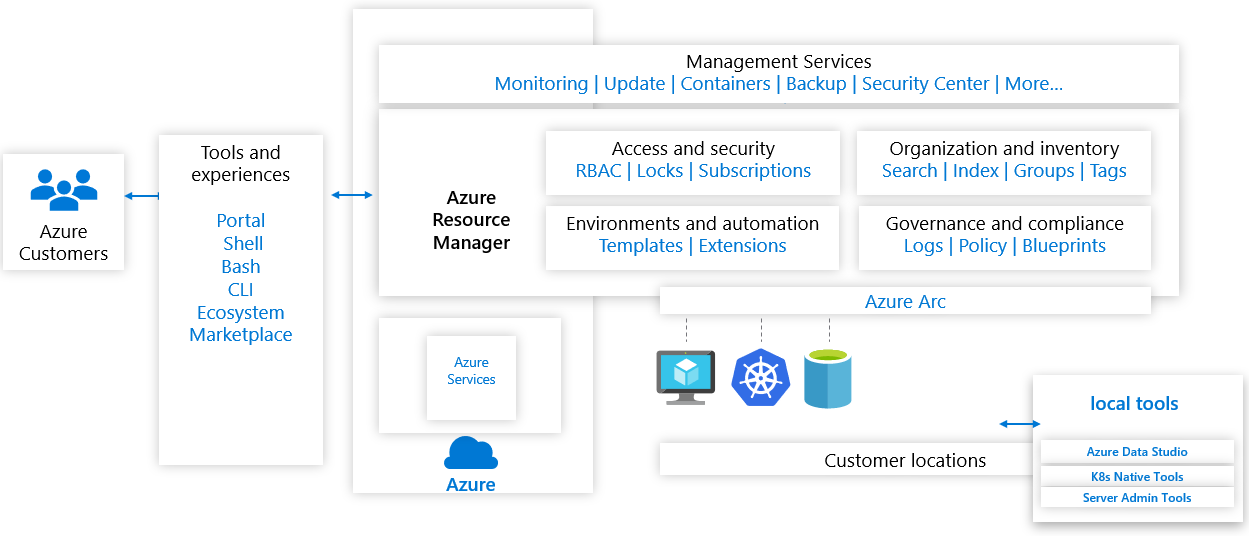
Task: Select Containers in Management Services
Action: [x=725, y=84]
